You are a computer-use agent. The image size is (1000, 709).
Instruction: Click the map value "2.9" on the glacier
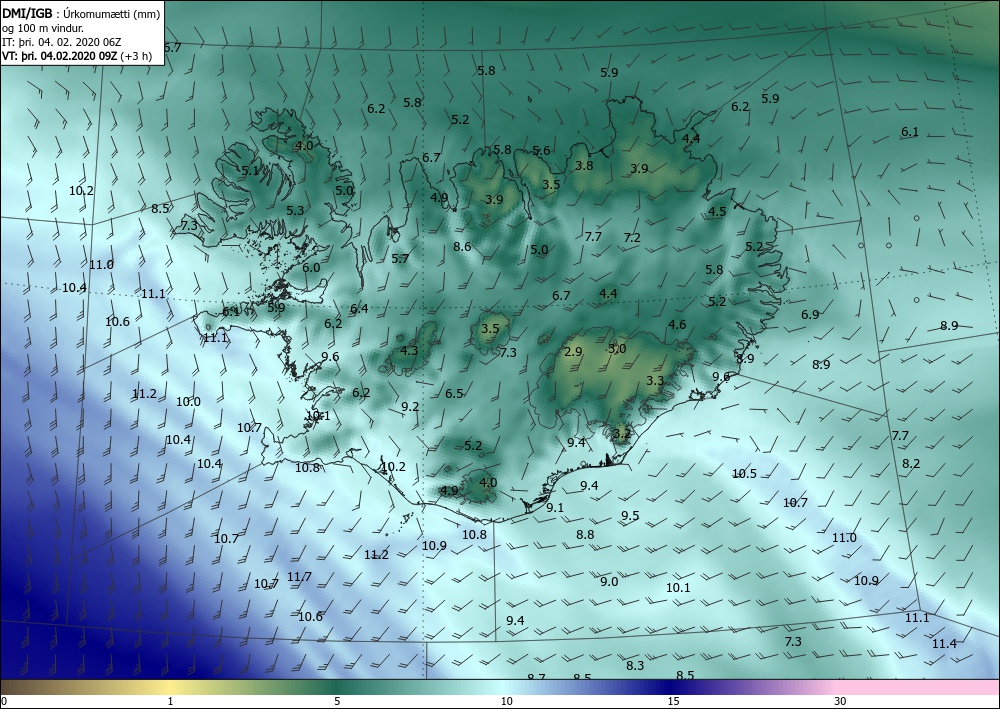[573, 351]
